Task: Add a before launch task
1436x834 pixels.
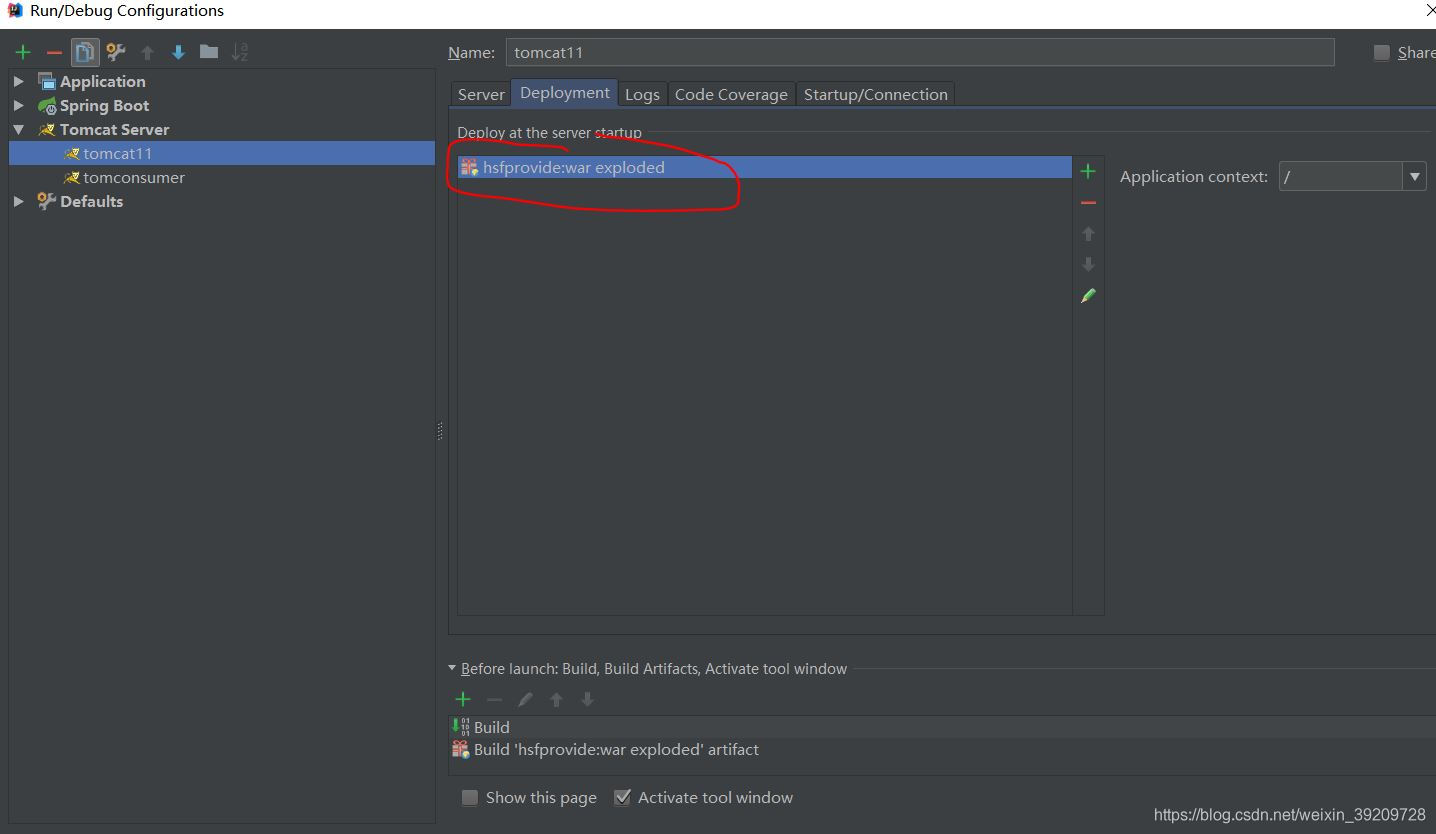Action: pyautogui.click(x=463, y=699)
